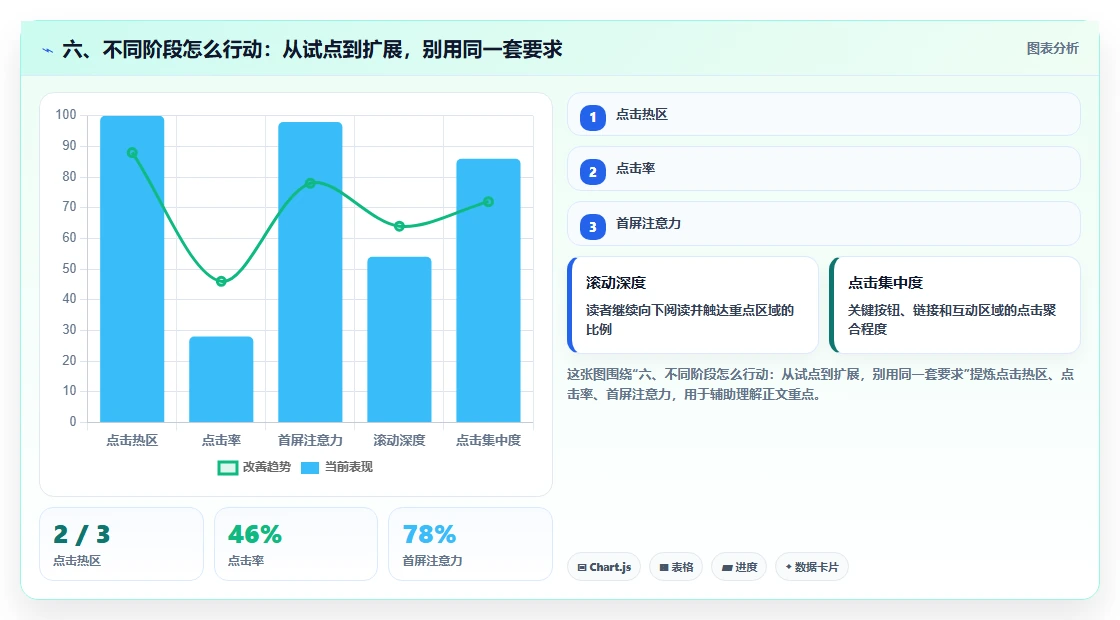Select the 数据卡片 tag
Viewport: 1120px width, 620px height.
pos(811,567)
